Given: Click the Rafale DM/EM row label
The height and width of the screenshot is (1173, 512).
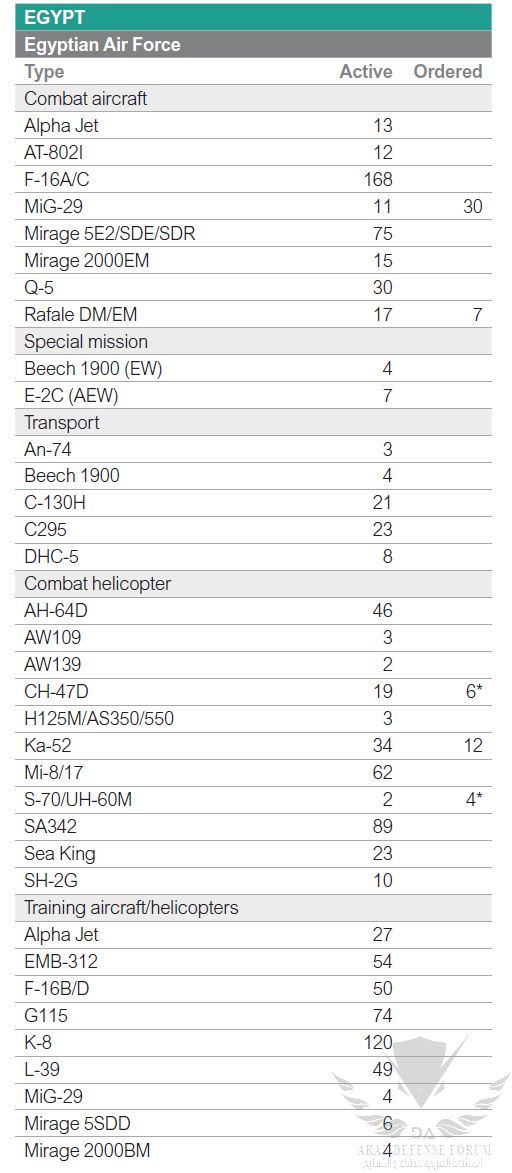Looking at the screenshot, I should 81,315.
